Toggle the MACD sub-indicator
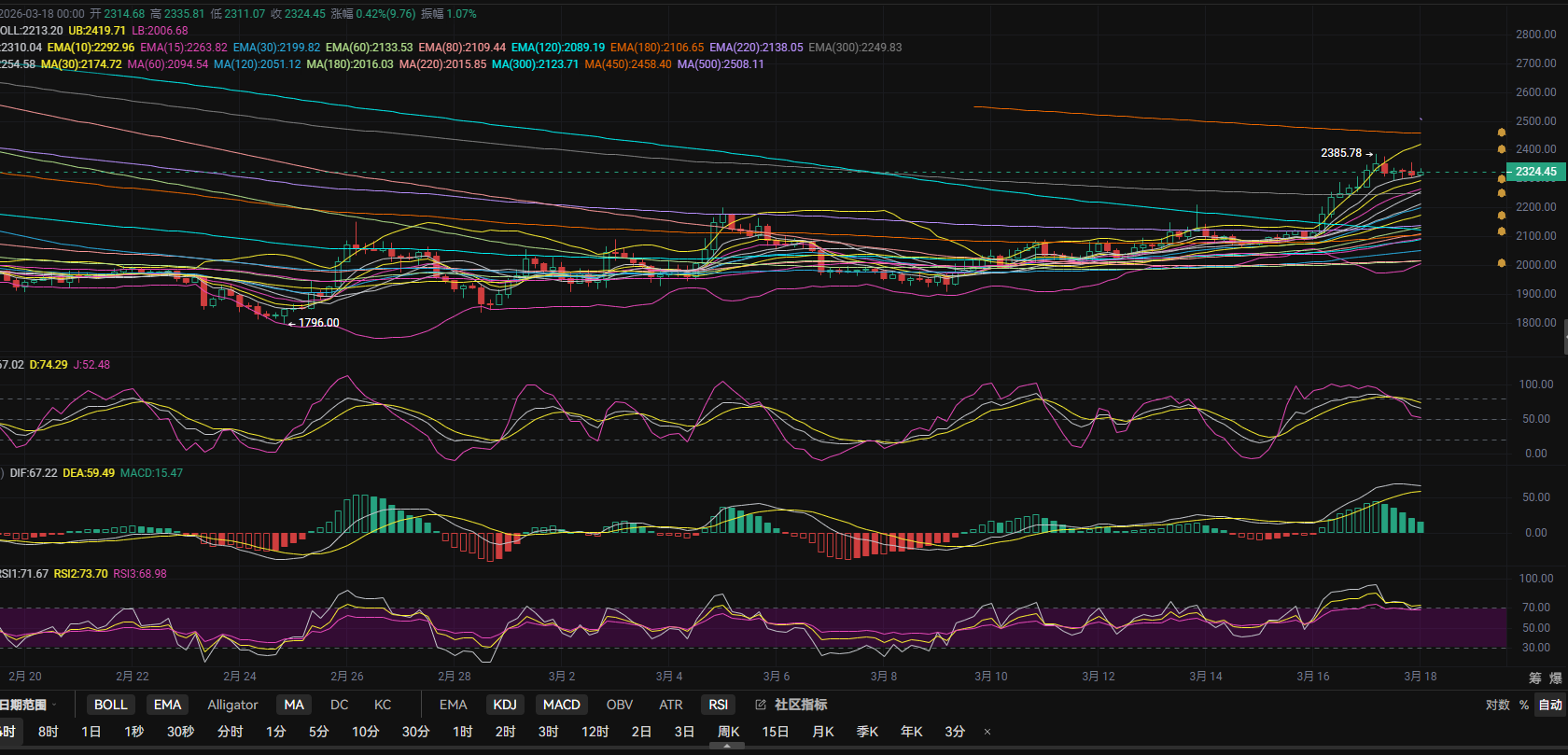1568x755 pixels. [x=561, y=705]
